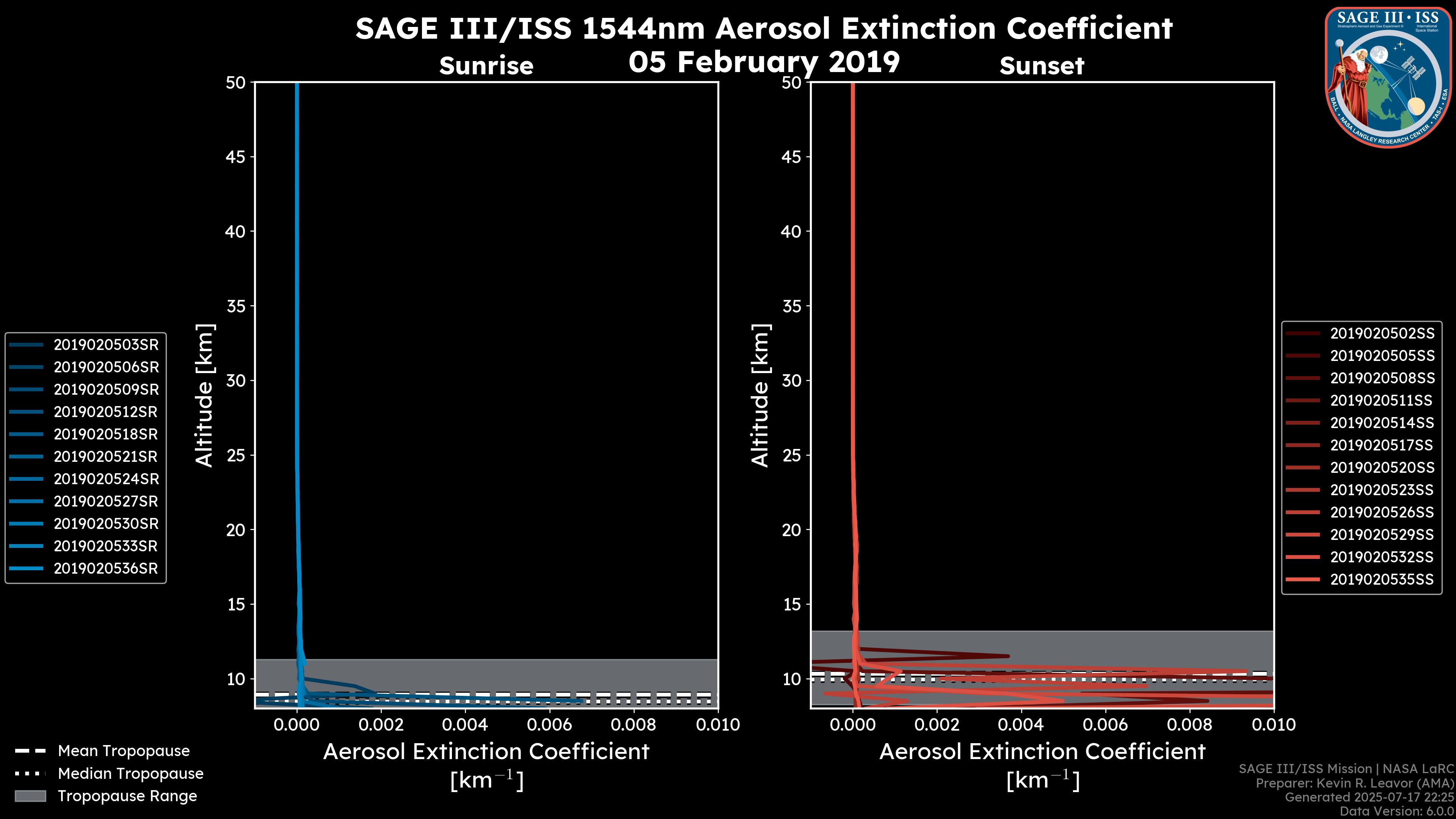Click the 2019020536SR legend entry
Screen dimensions: 1456x819
[x=106, y=569]
